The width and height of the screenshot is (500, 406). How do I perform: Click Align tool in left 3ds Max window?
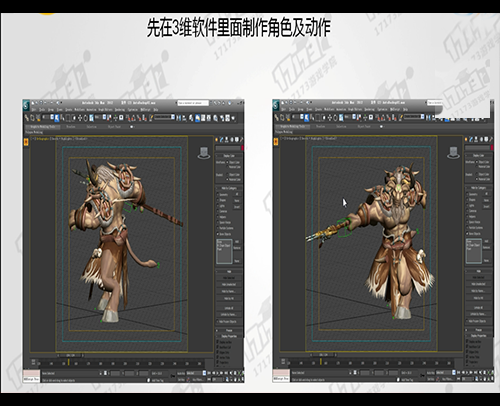point(184,118)
